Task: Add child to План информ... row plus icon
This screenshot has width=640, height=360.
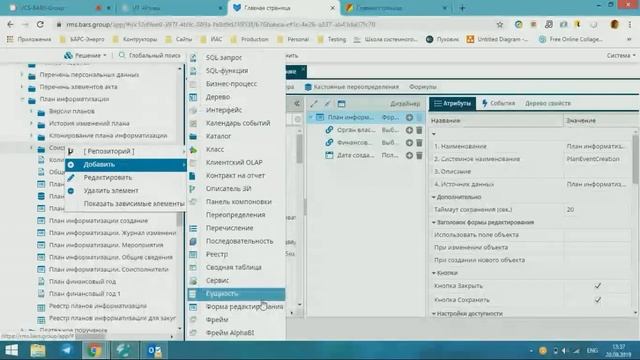Action: (x=409, y=118)
